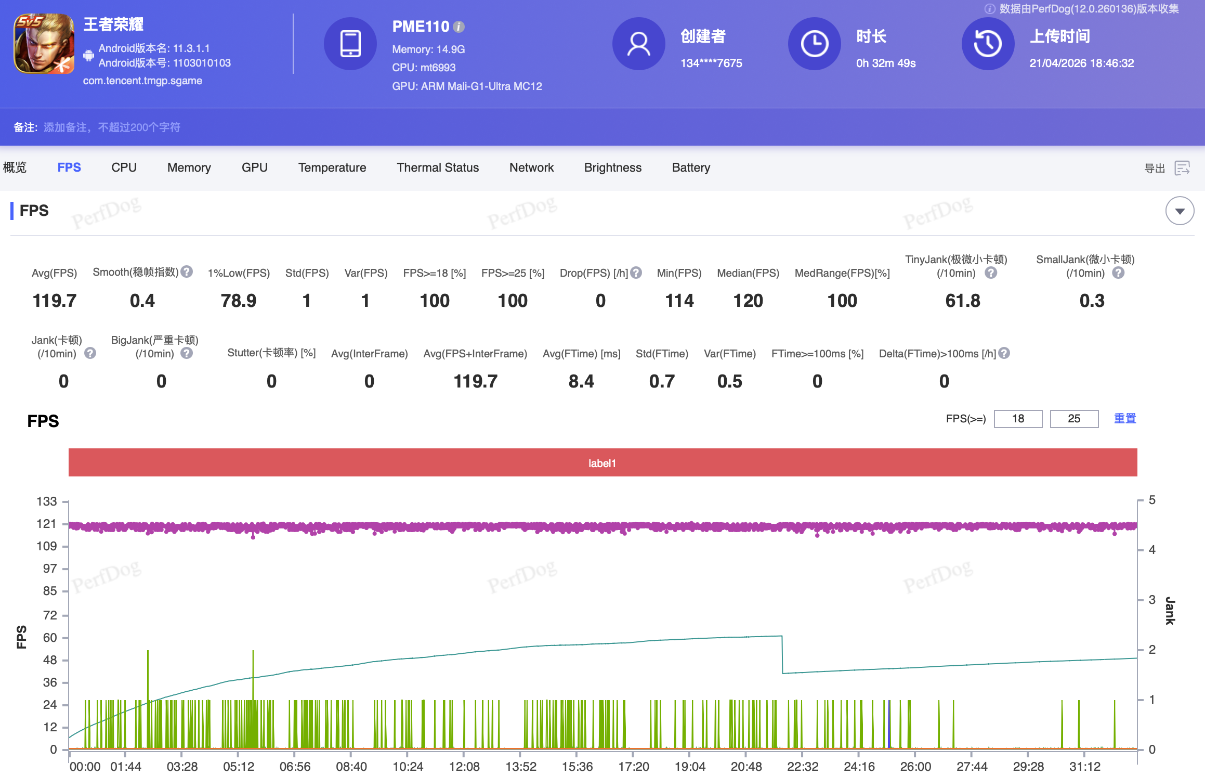This screenshot has width=1205, height=775.
Task: Click help icon next to BigJank(严重卡顿)
Action: pyautogui.click(x=188, y=353)
